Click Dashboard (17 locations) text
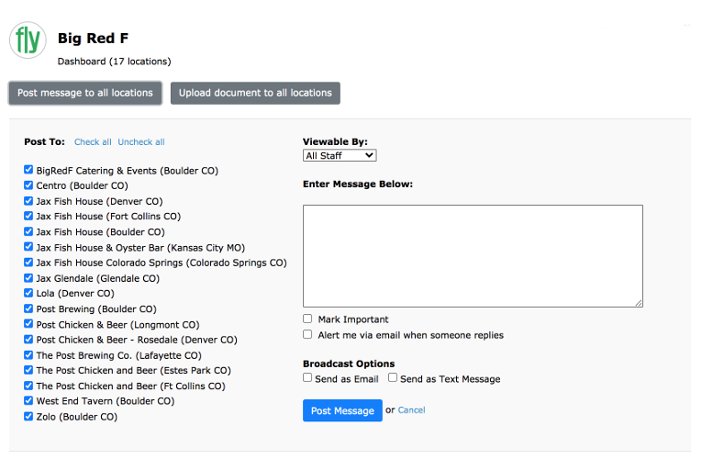Screen dimensions: 702x459 pos(114,61)
